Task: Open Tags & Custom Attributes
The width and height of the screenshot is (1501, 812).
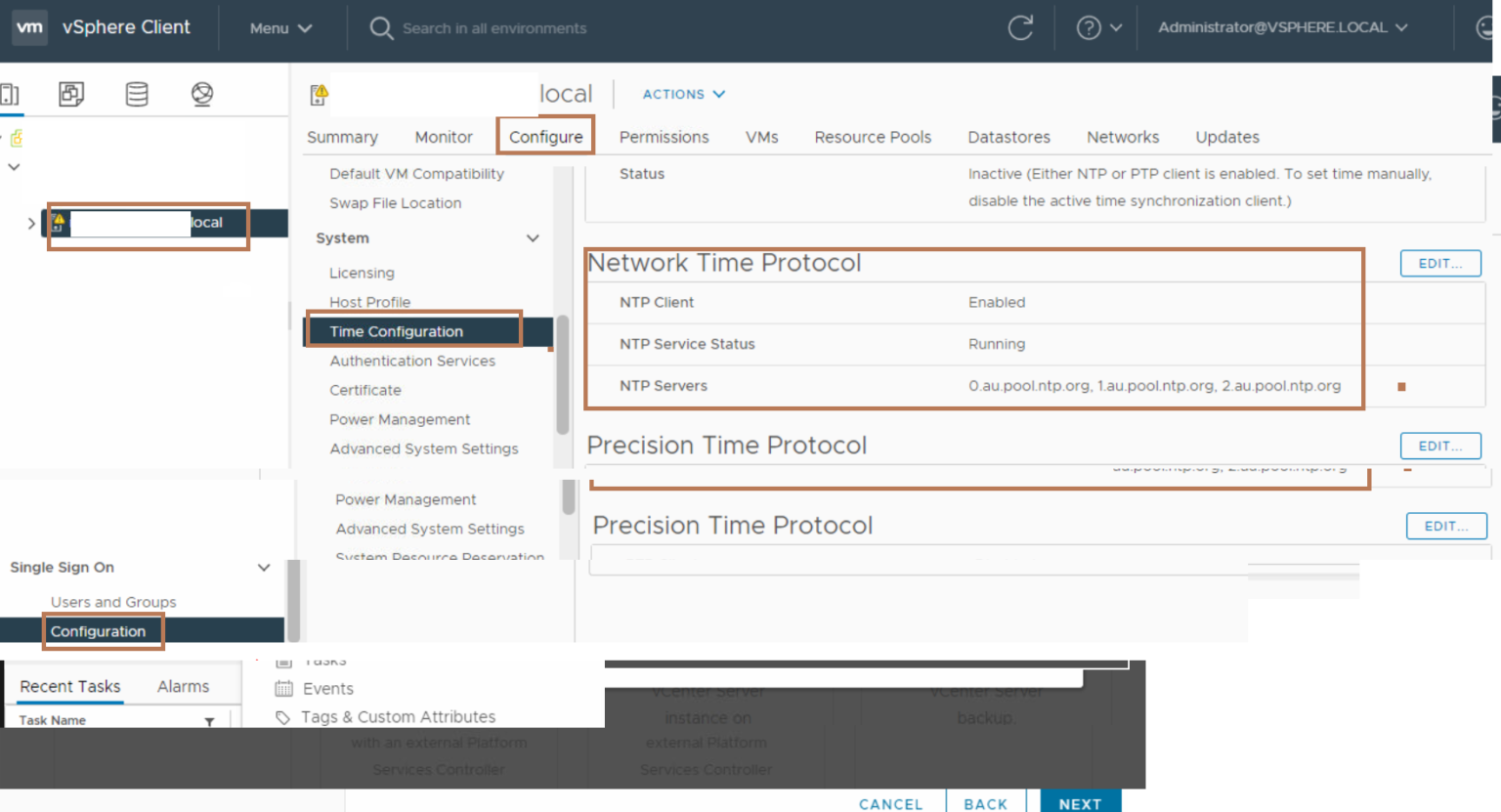Action: (401, 716)
